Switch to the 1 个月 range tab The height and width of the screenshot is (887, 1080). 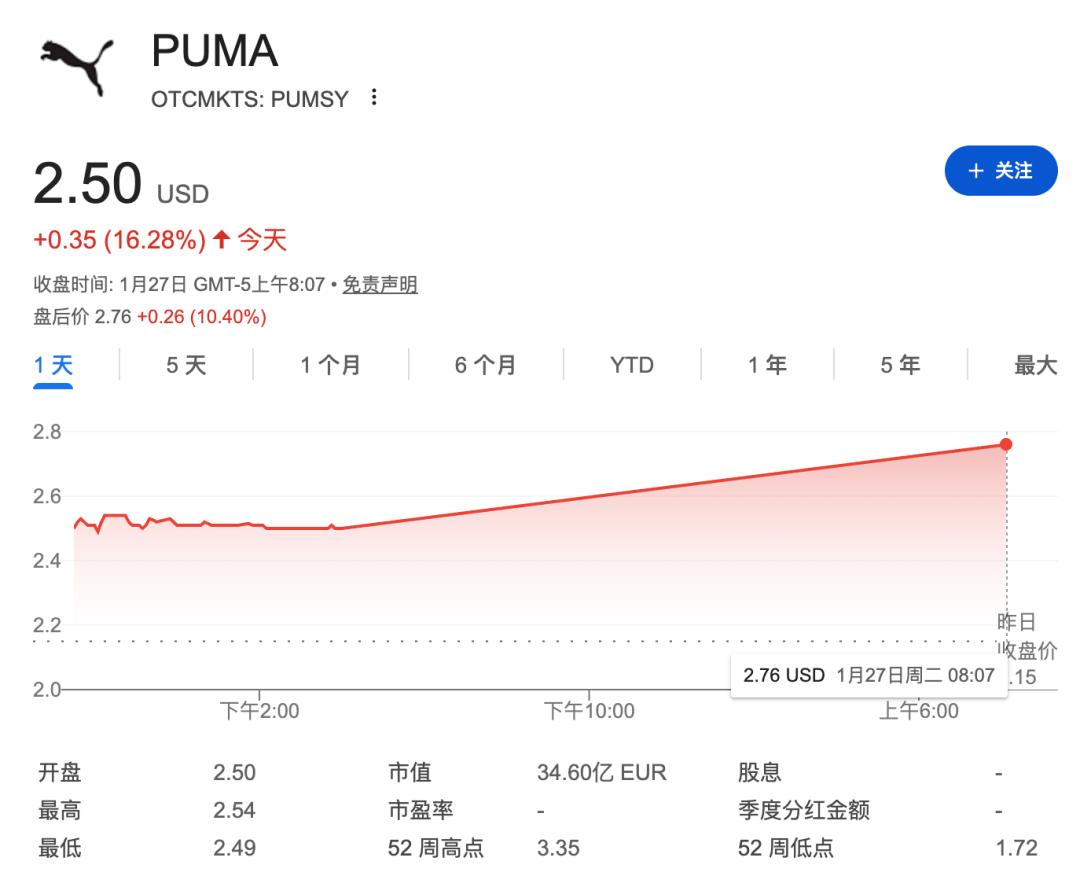click(330, 365)
